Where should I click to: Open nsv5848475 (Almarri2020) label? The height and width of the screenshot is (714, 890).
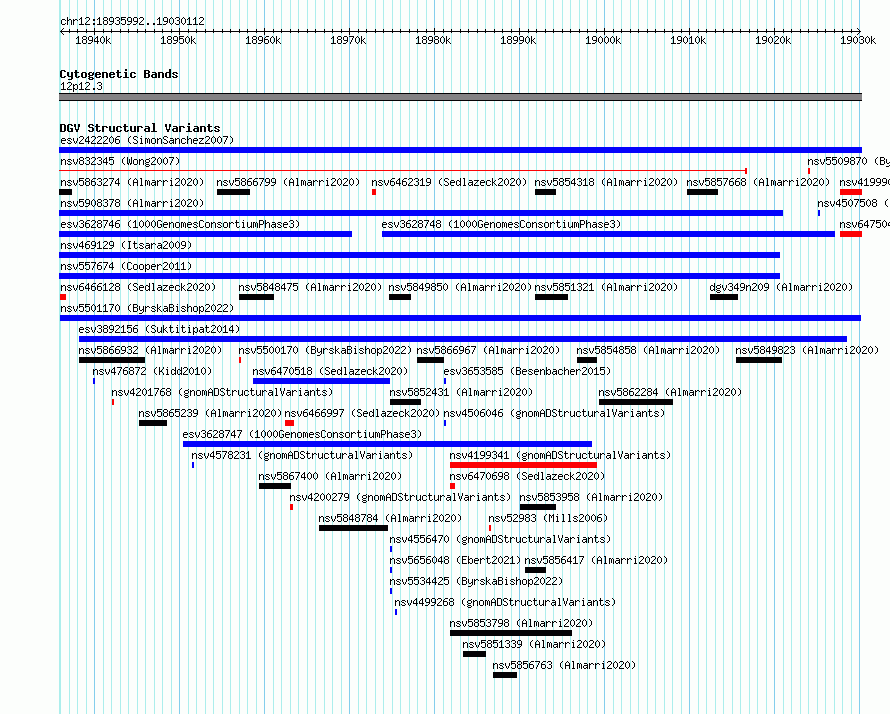tap(310, 287)
